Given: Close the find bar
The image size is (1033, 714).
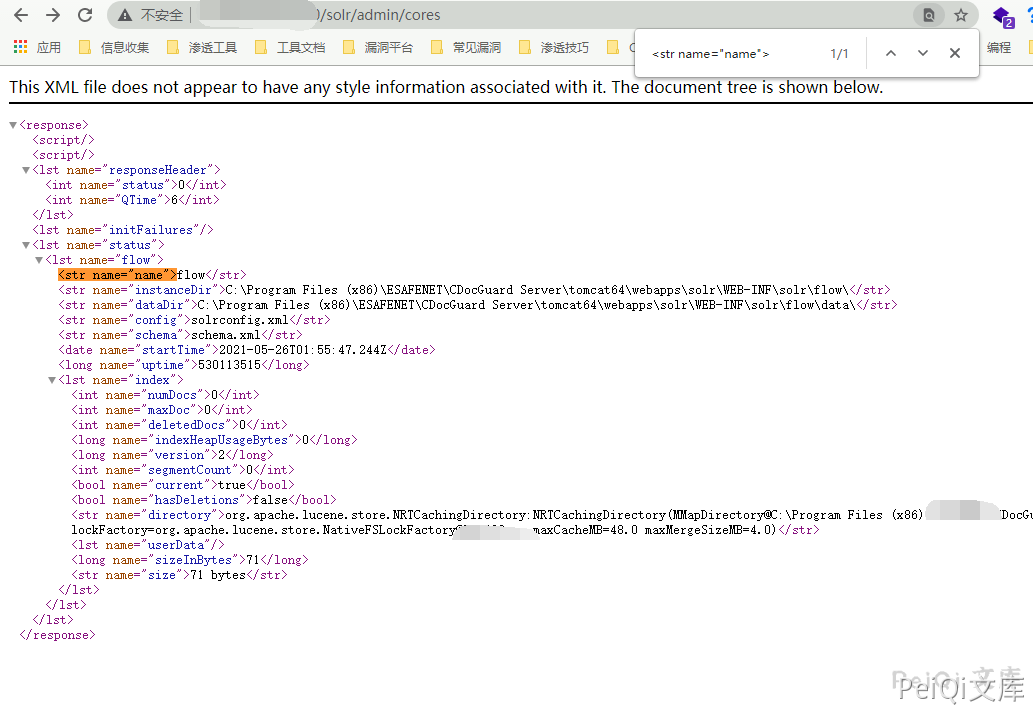Looking at the screenshot, I should coord(955,53).
